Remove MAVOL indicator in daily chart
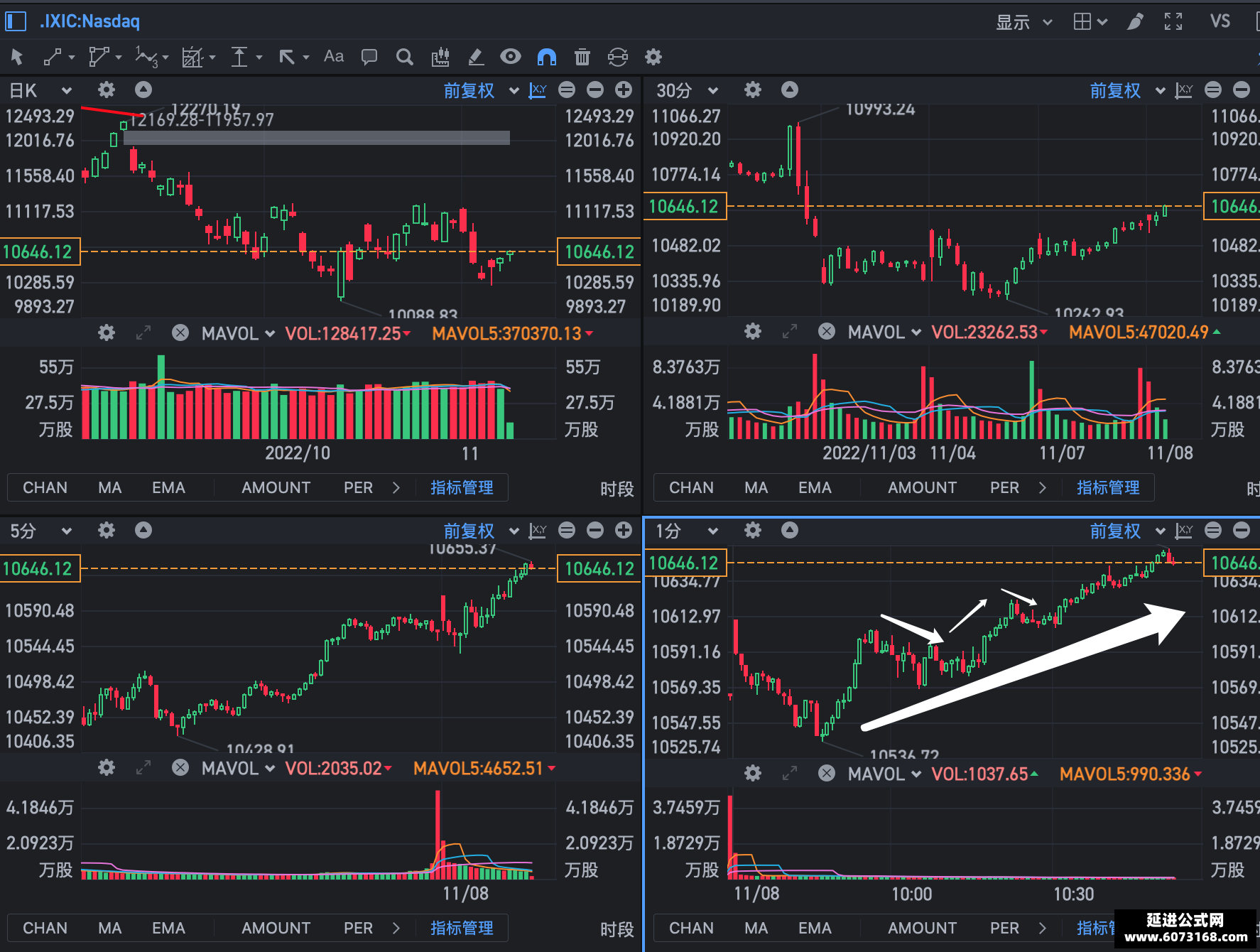The height and width of the screenshot is (952, 1260). click(x=180, y=332)
